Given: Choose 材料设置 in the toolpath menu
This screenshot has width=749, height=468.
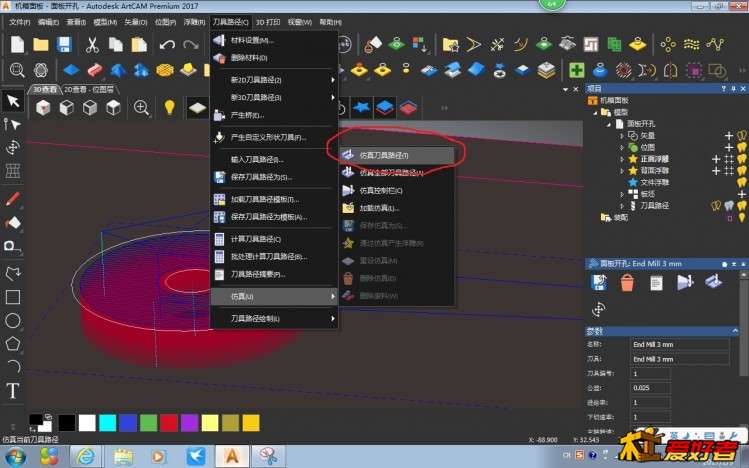Looking at the screenshot, I should [275, 40].
